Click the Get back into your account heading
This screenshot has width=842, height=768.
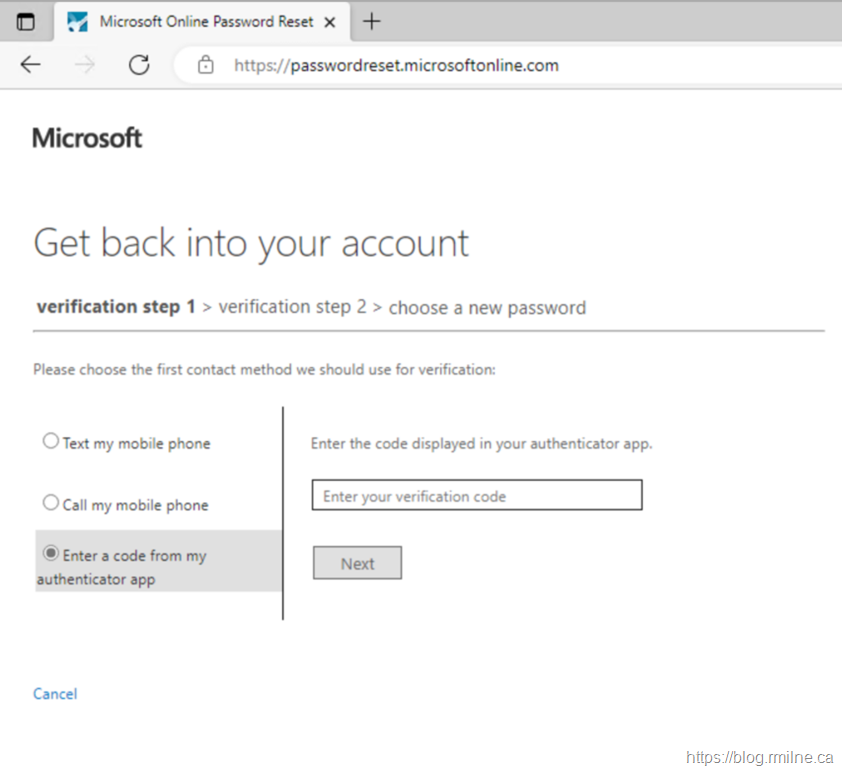(x=251, y=243)
